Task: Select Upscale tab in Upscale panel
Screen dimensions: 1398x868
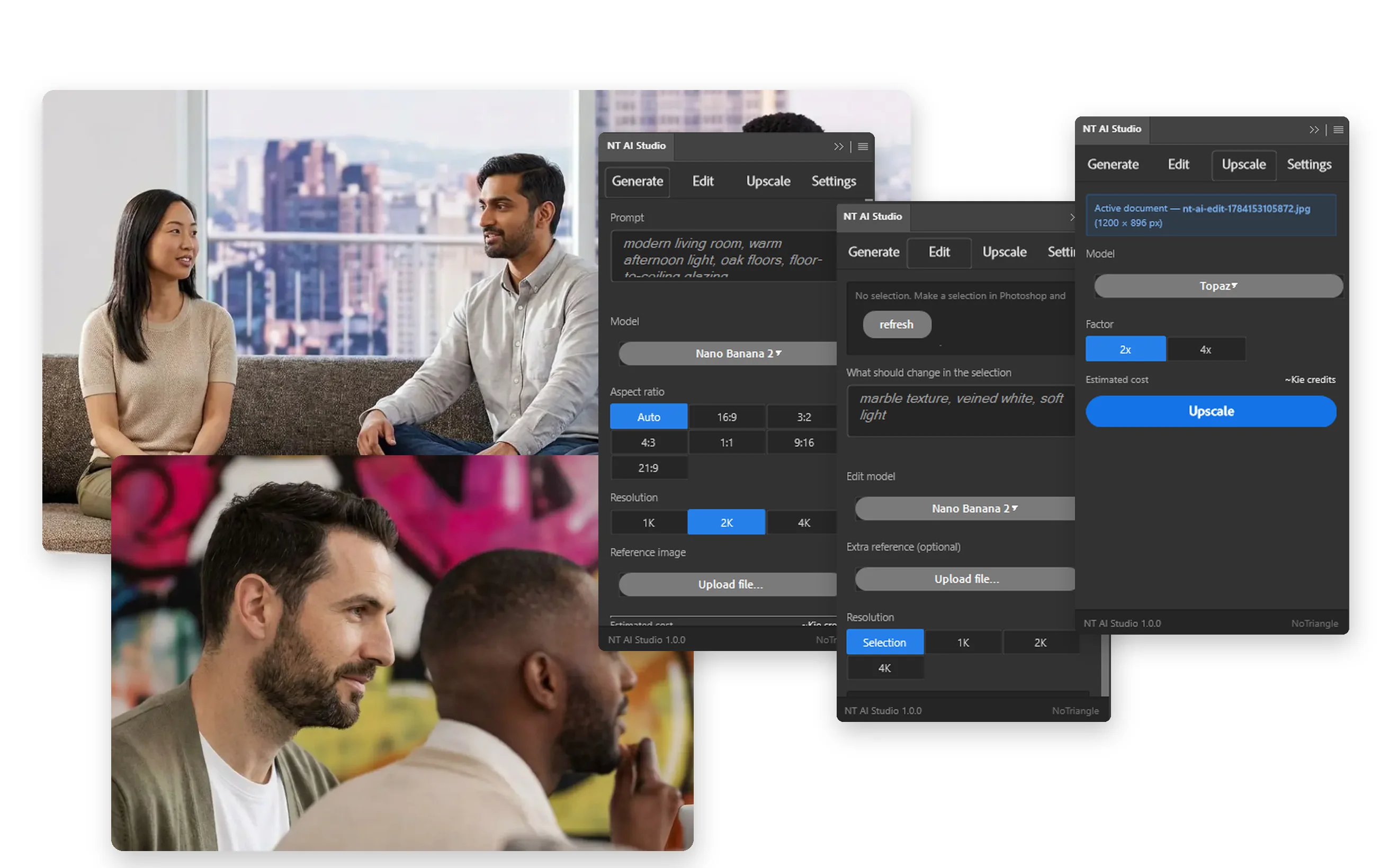Action: point(1243,165)
